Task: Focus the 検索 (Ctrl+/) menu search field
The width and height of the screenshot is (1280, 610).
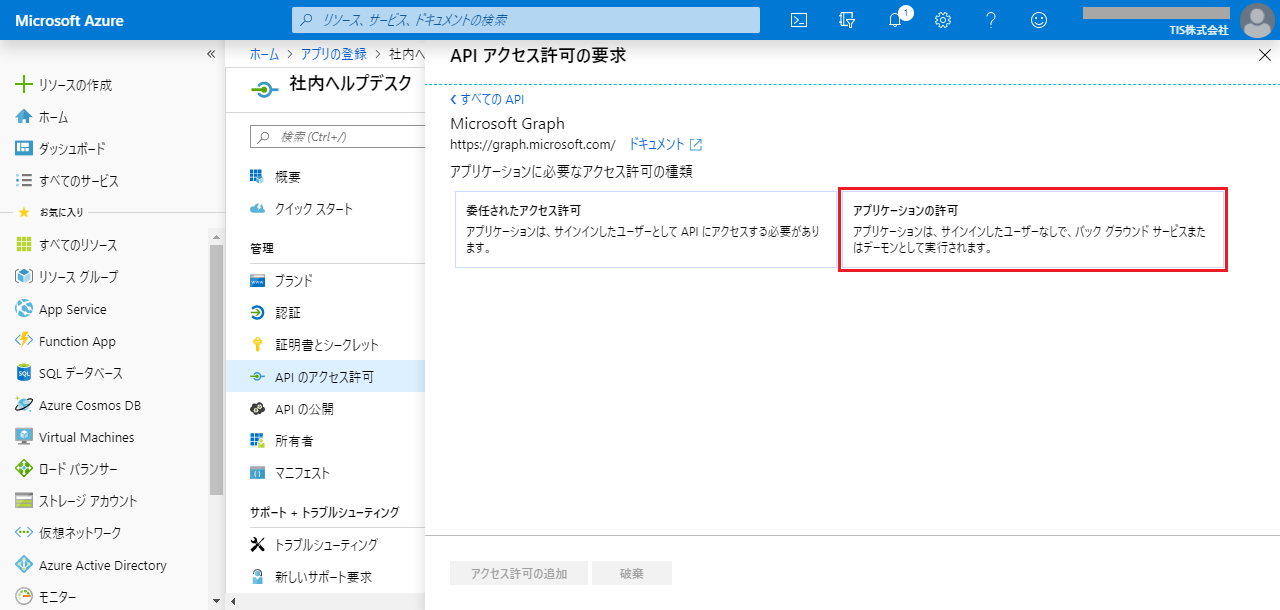Action: [337, 137]
